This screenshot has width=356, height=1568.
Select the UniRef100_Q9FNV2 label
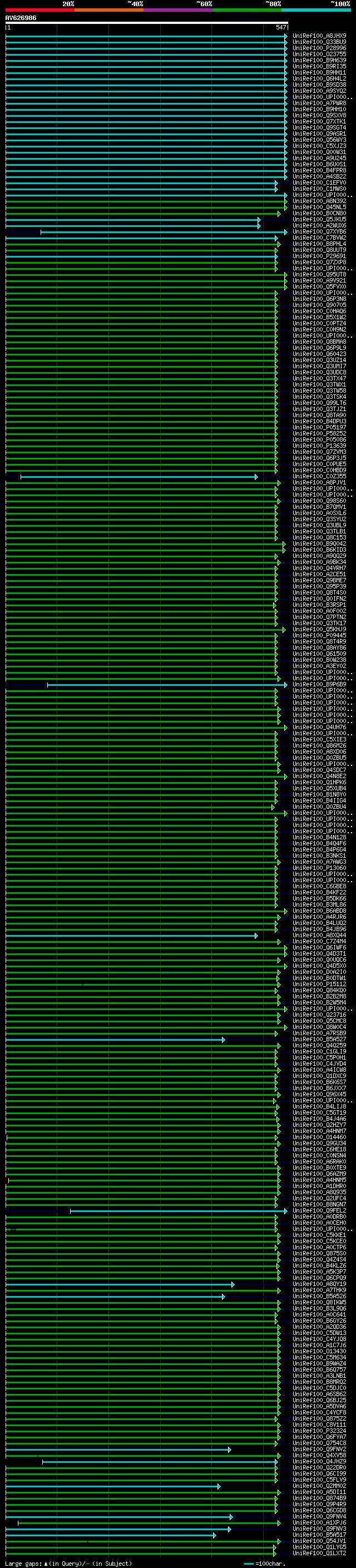(x=319, y=1450)
